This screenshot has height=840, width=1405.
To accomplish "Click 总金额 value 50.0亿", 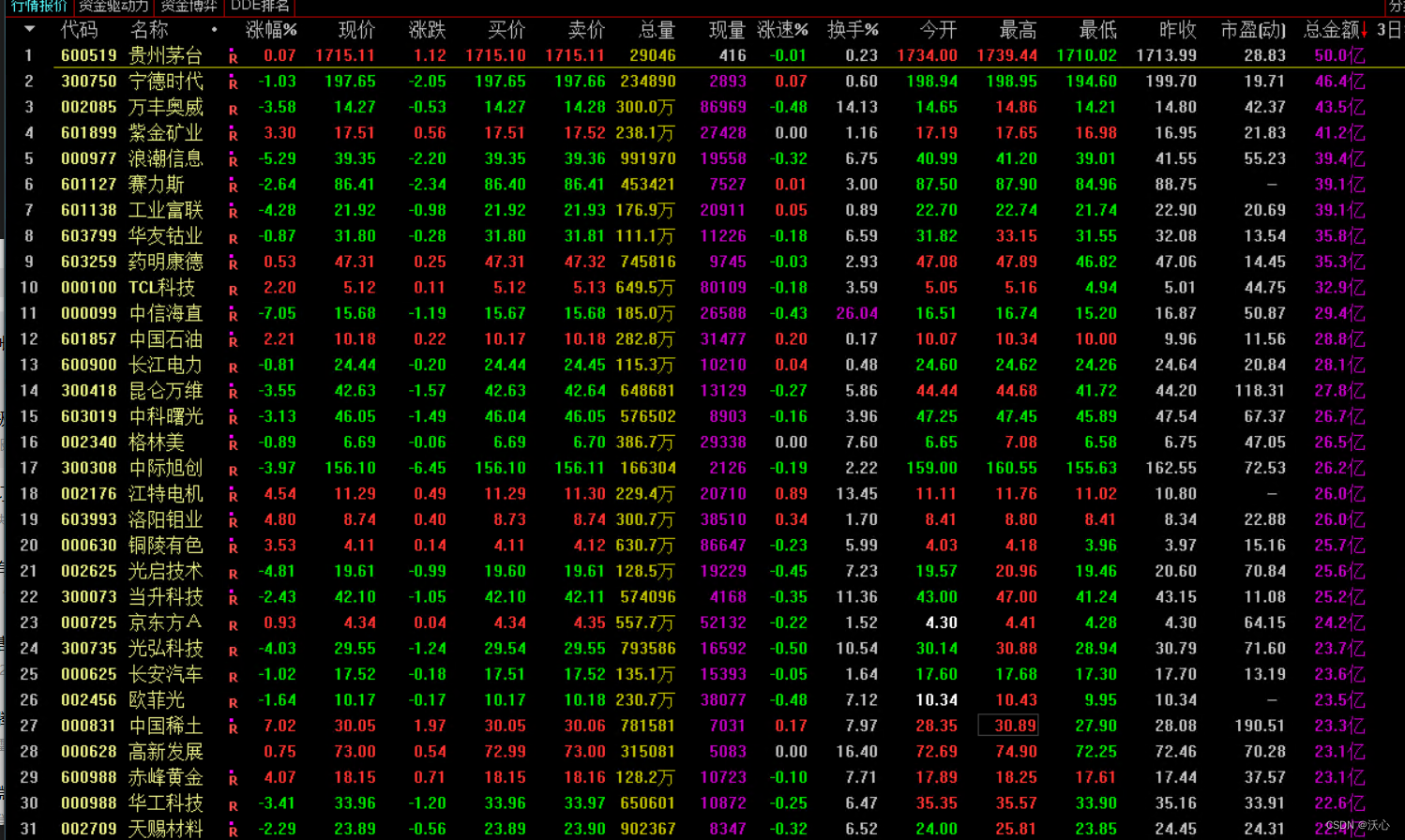I will tap(1339, 55).
